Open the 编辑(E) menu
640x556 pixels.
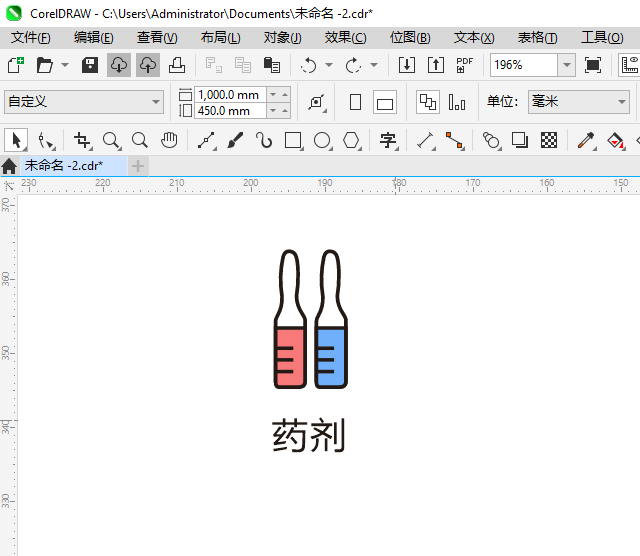94,38
